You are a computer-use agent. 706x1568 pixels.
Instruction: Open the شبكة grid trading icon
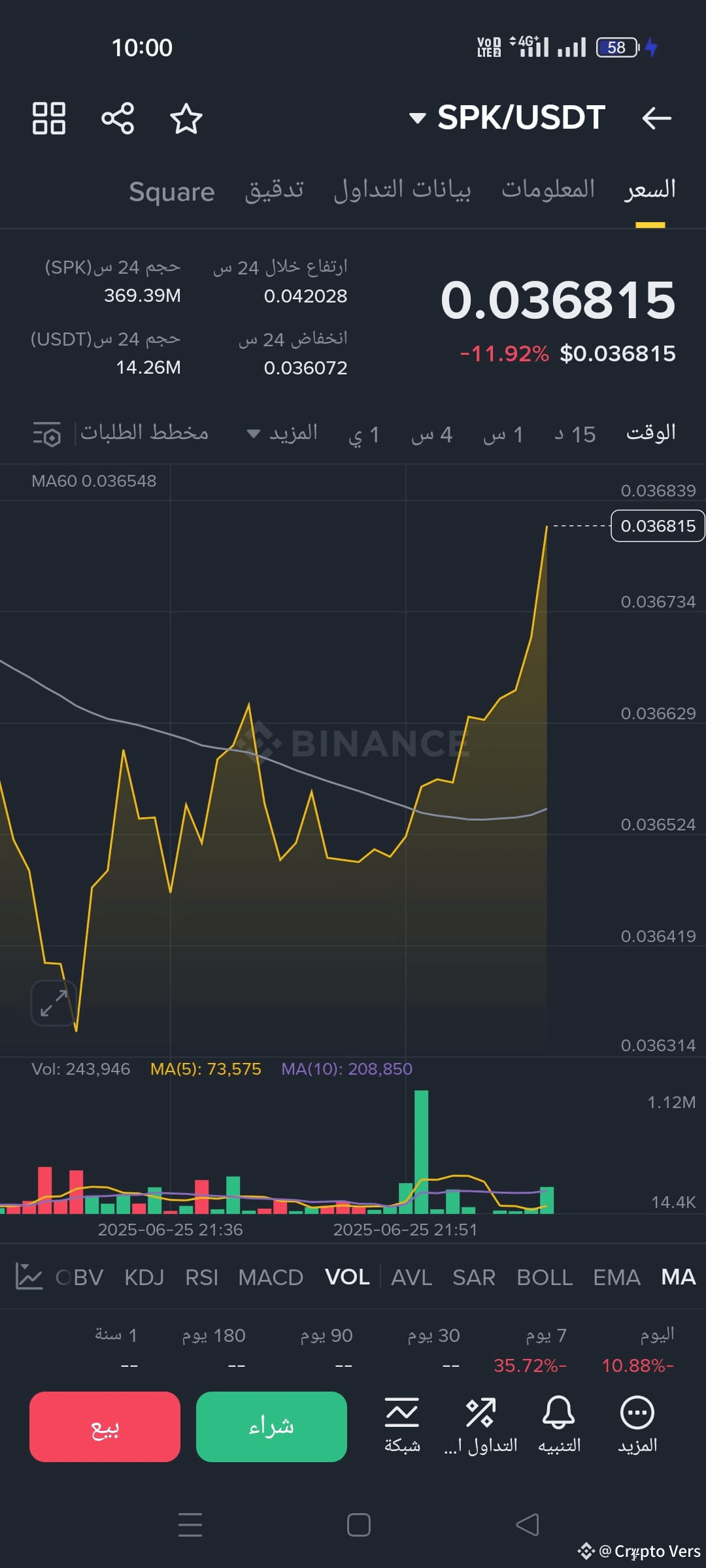pyautogui.click(x=402, y=1424)
